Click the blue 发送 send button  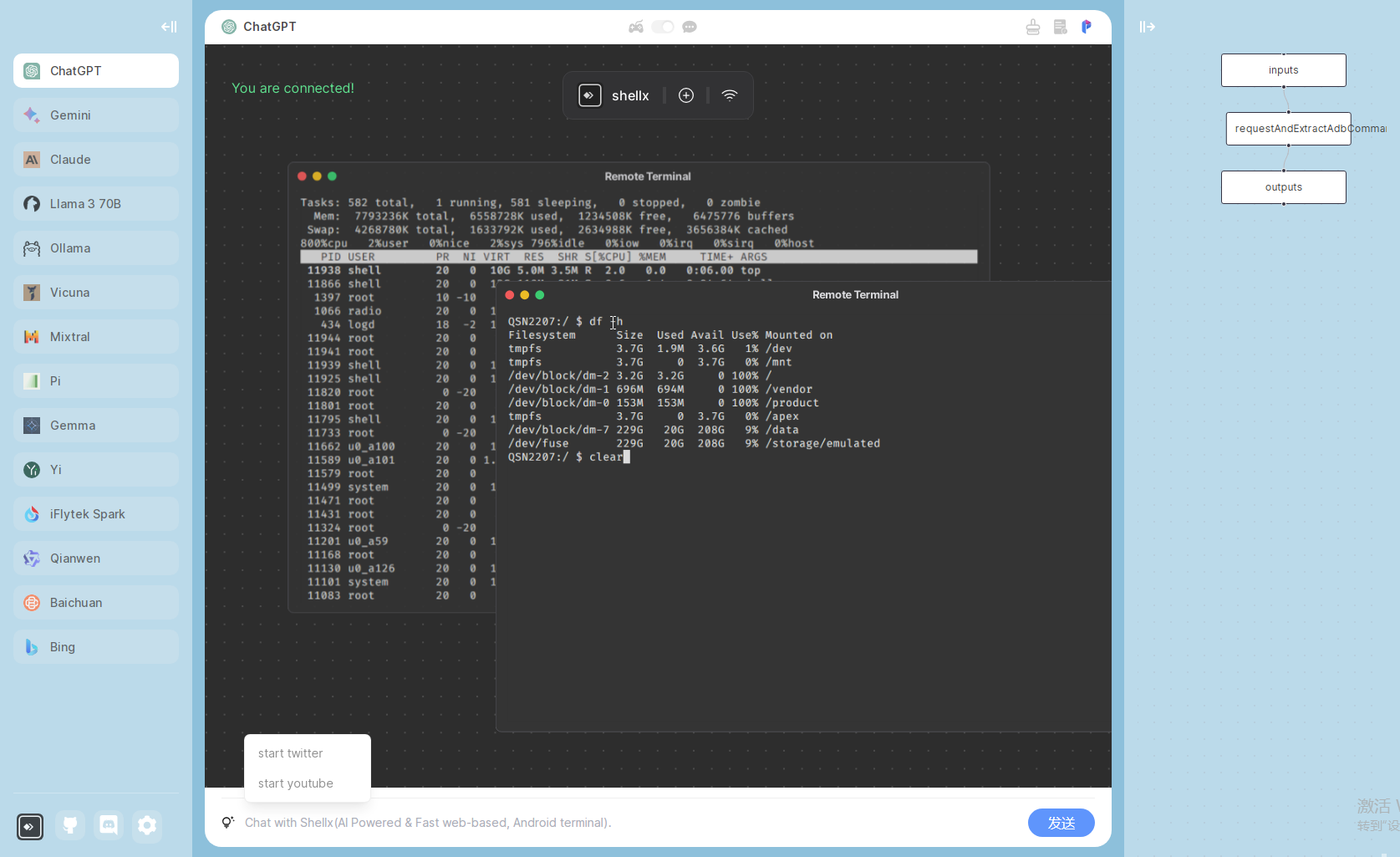(x=1061, y=823)
